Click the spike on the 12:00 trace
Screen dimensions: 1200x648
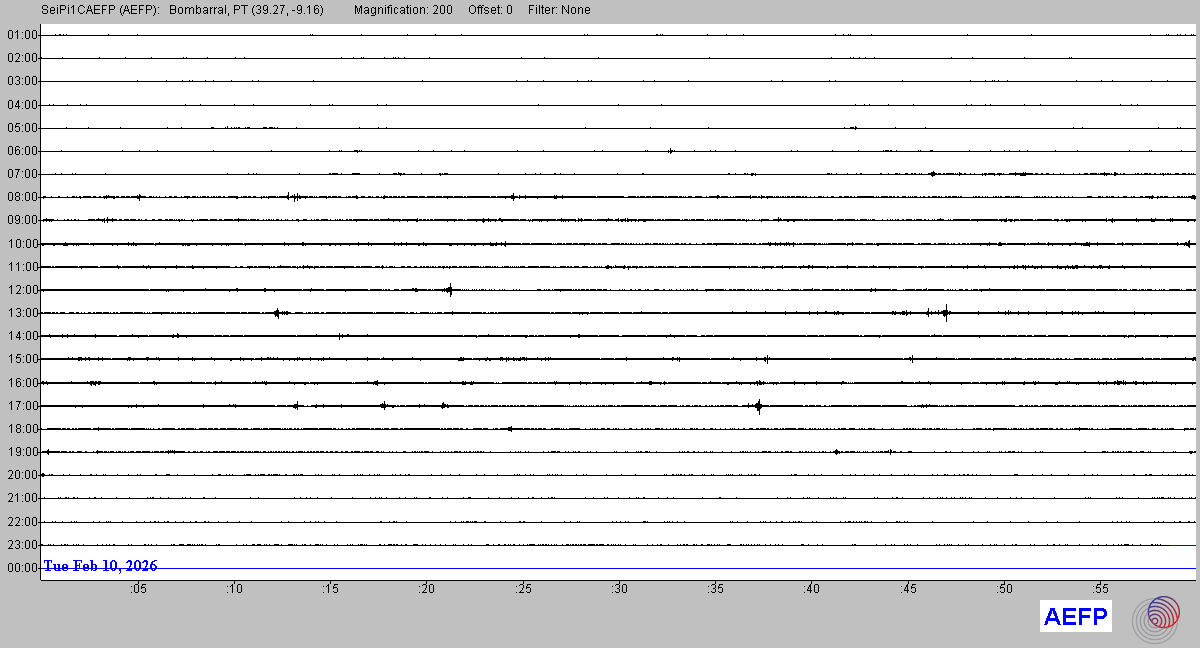pyautogui.click(x=450, y=290)
